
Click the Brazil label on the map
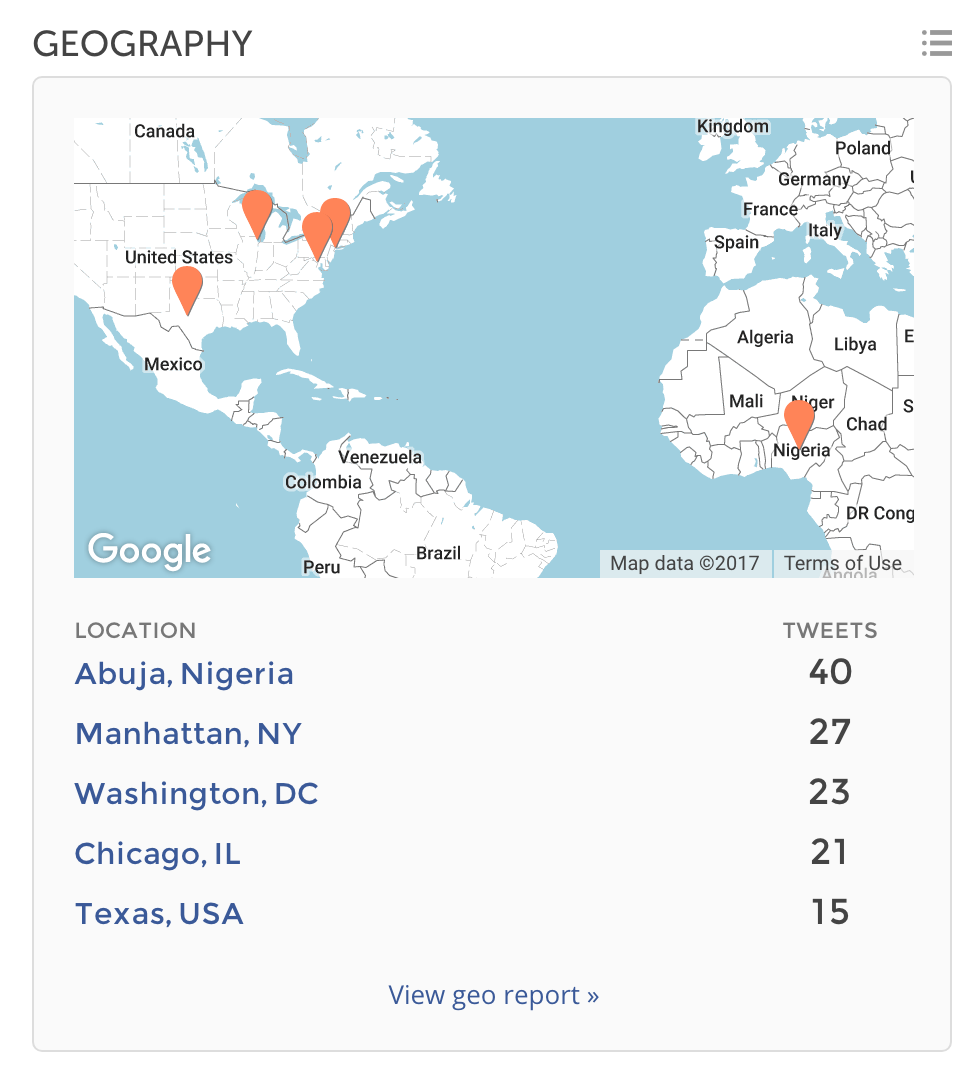[x=438, y=553]
